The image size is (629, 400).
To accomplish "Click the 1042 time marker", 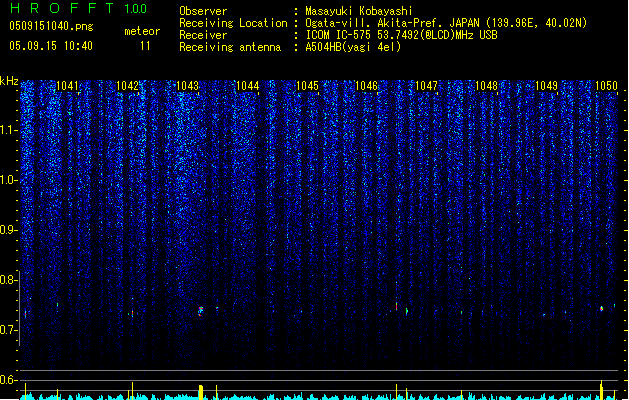I will 127,86.
